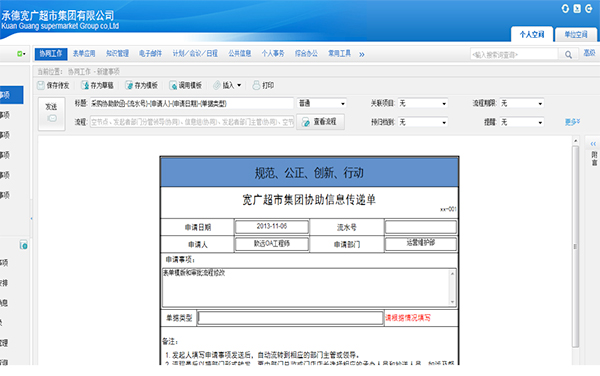
Task: Click the 单据类型 input field
Action: click(290, 318)
